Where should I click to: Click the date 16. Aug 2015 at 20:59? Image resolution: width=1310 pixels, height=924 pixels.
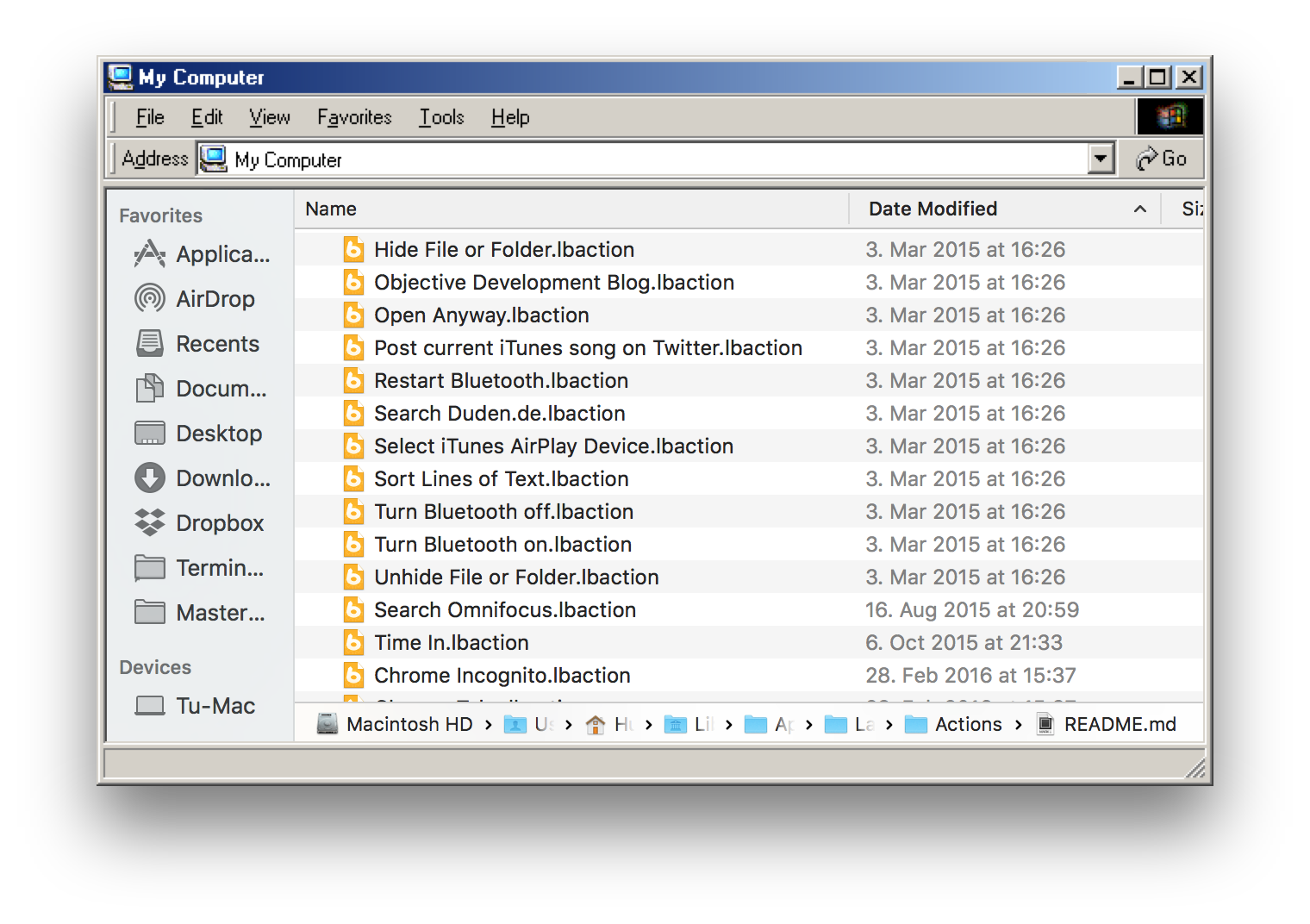[x=972, y=609]
